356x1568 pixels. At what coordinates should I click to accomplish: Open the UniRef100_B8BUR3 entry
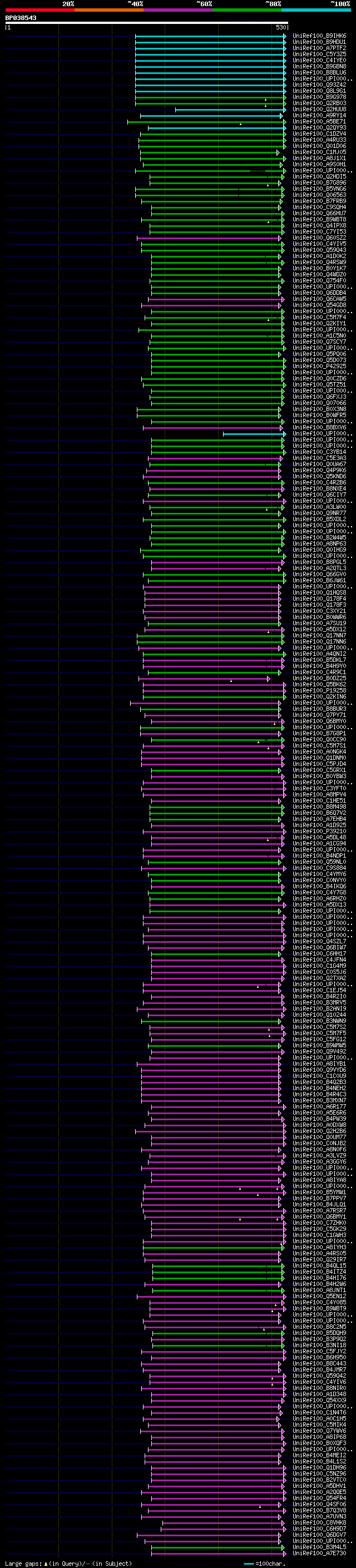tap(319, 709)
